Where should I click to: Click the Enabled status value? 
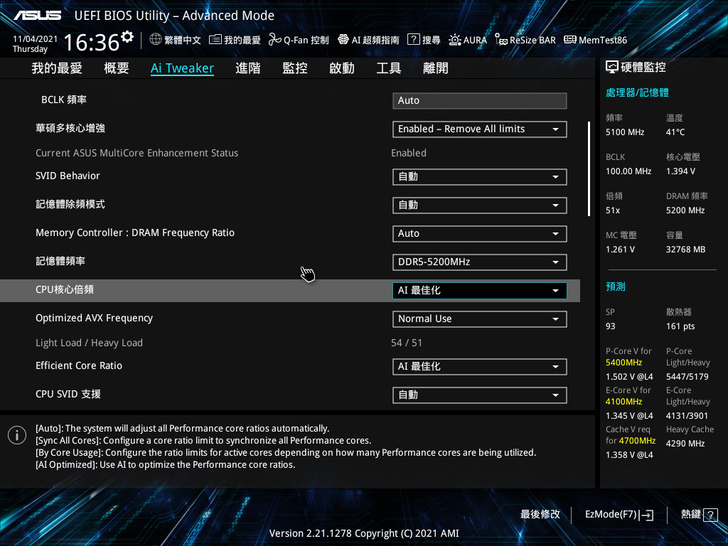click(409, 153)
